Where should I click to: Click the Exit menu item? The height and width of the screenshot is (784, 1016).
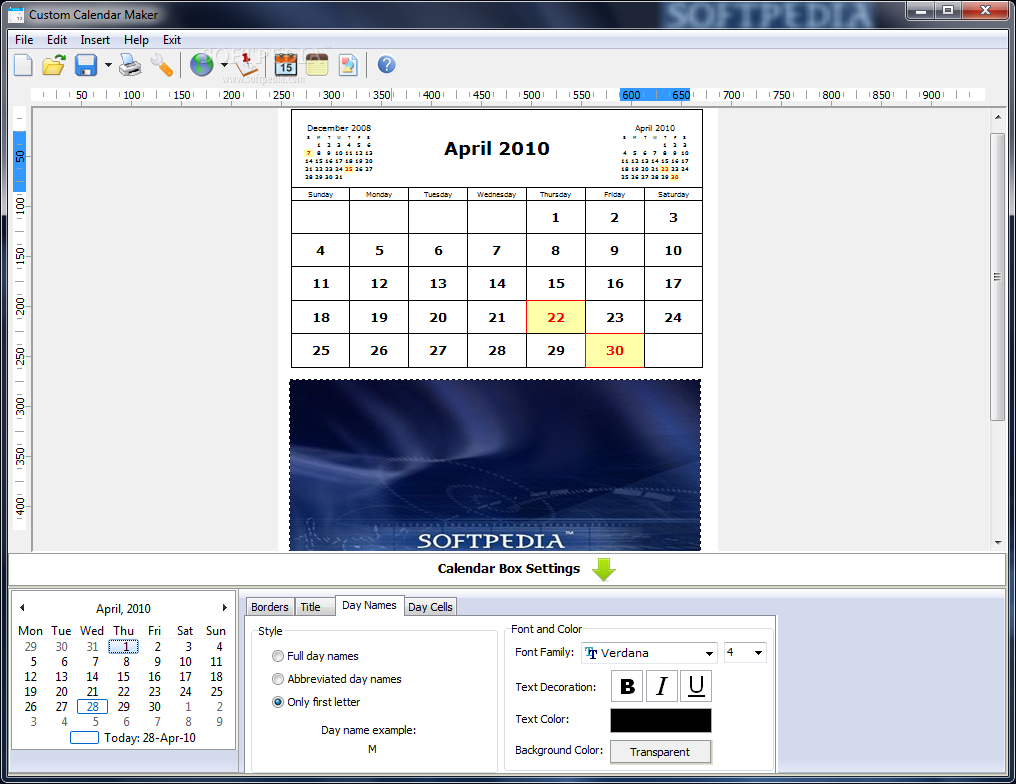click(172, 40)
